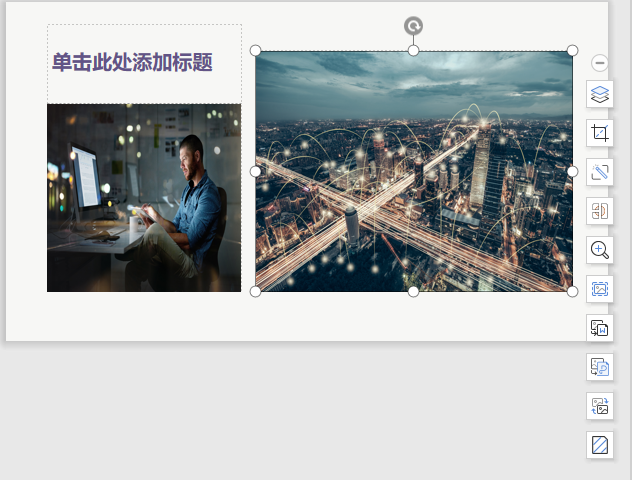This screenshot has width=632, height=480.
Task: Click the right-middle resize handle of the city picture
Action: point(572,171)
